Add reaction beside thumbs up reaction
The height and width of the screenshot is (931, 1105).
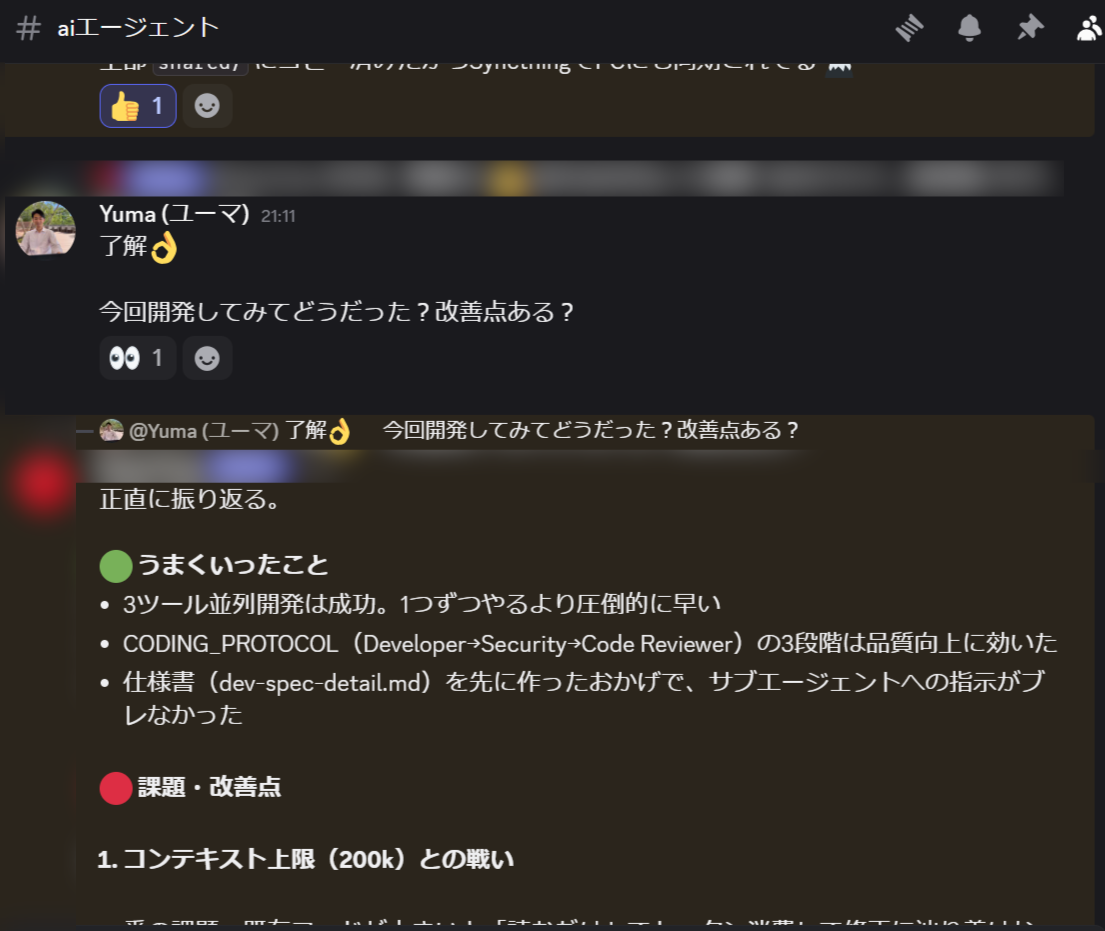(207, 106)
